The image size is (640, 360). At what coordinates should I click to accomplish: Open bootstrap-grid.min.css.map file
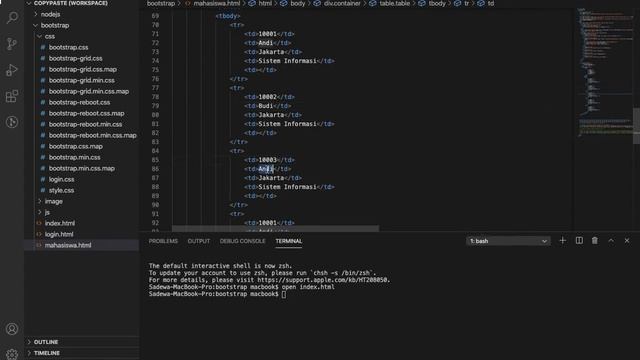coord(89,91)
